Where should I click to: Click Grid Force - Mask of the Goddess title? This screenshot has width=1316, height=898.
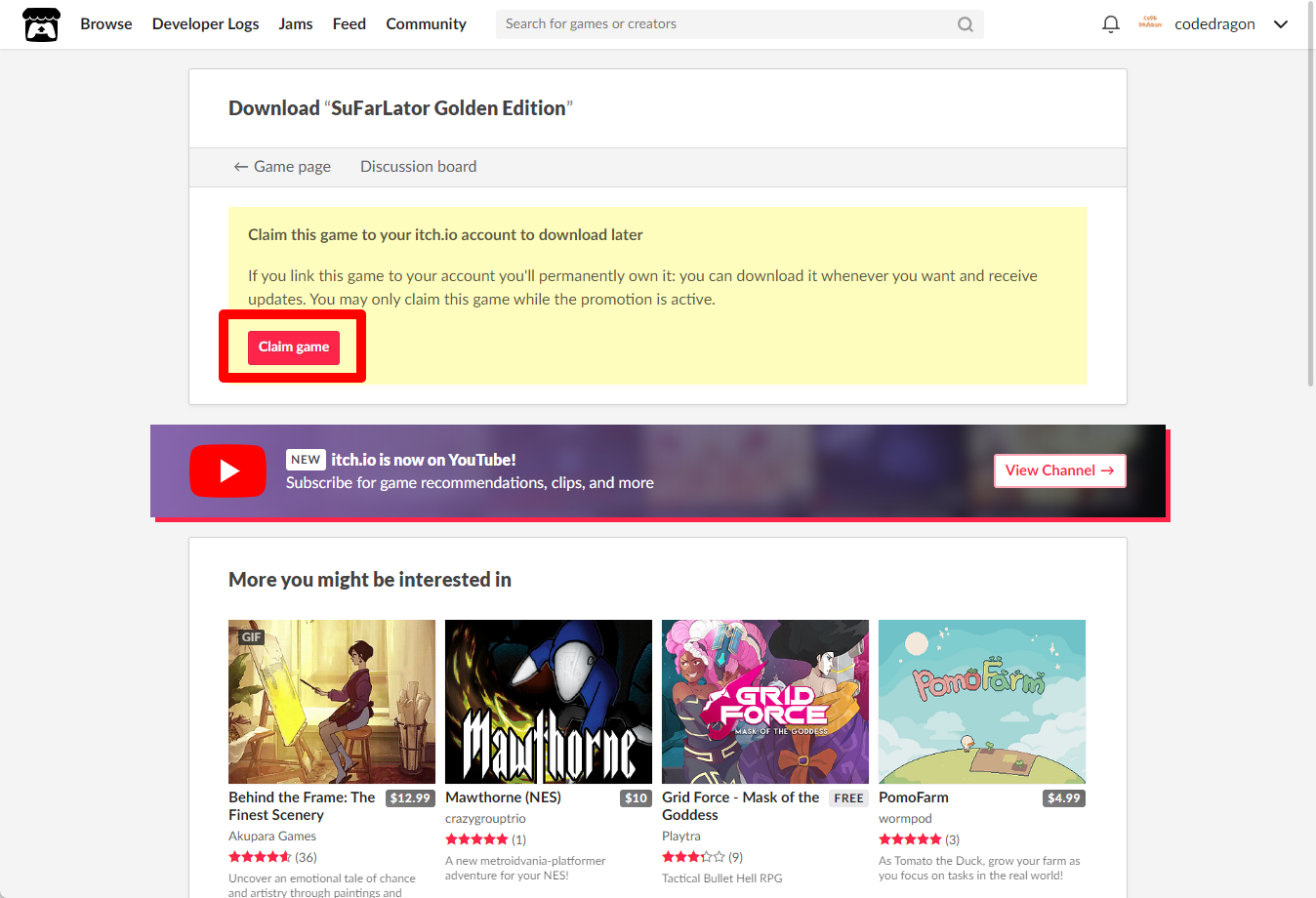(x=741, y=806)
